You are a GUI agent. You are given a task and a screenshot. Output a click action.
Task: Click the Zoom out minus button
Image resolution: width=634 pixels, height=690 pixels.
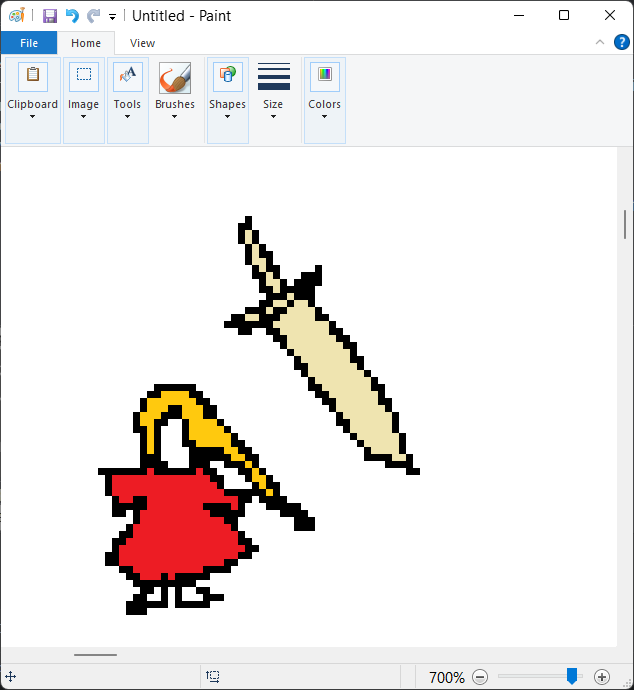[x=480, y=676]
